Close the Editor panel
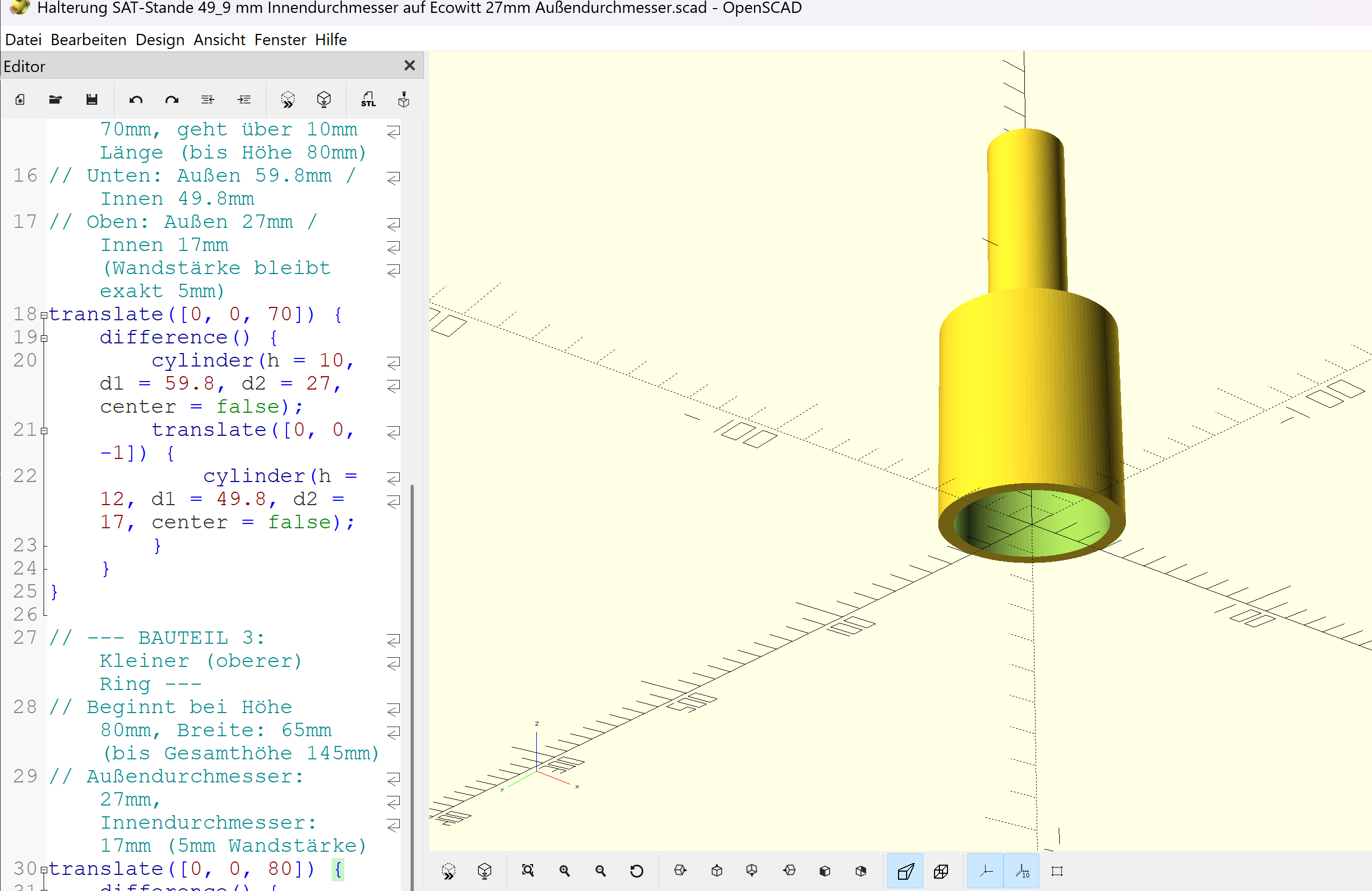This screenshot has height=891, width=1372. 410,66
